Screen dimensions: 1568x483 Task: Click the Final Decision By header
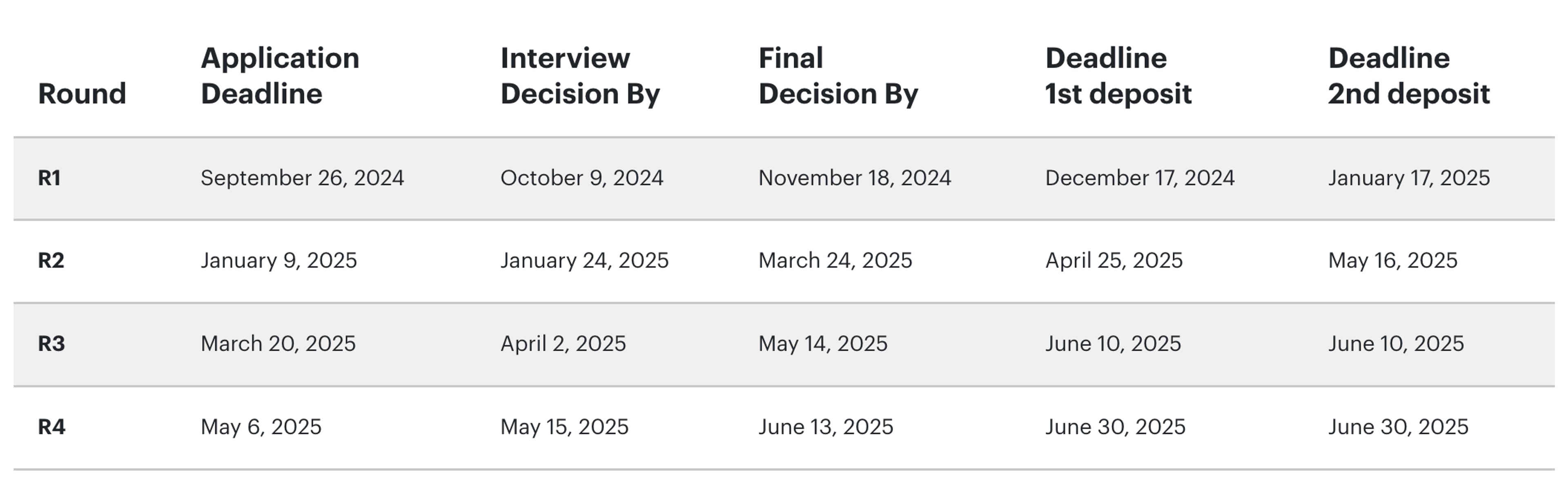(x=837, y=76)
